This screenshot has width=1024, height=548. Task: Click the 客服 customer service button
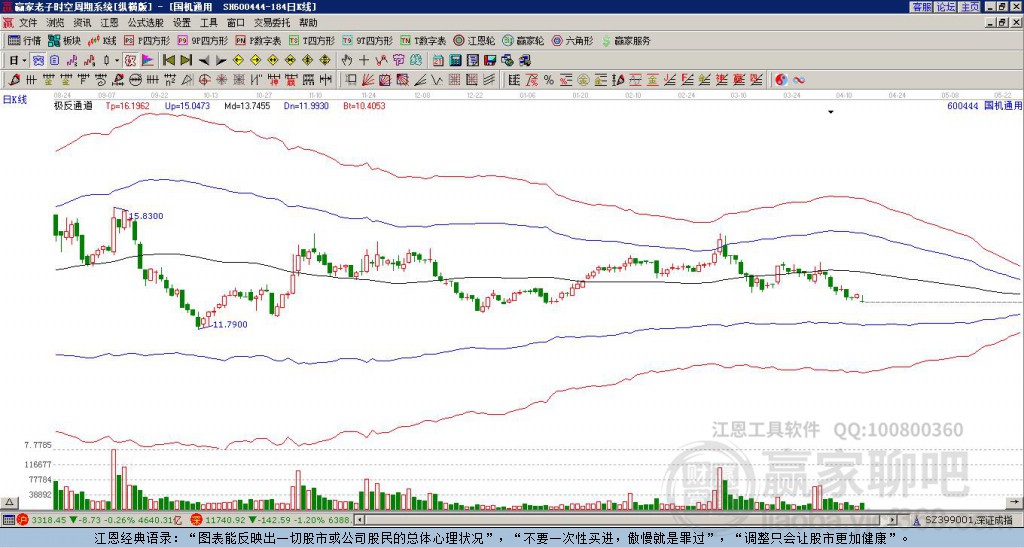(922, 7)
